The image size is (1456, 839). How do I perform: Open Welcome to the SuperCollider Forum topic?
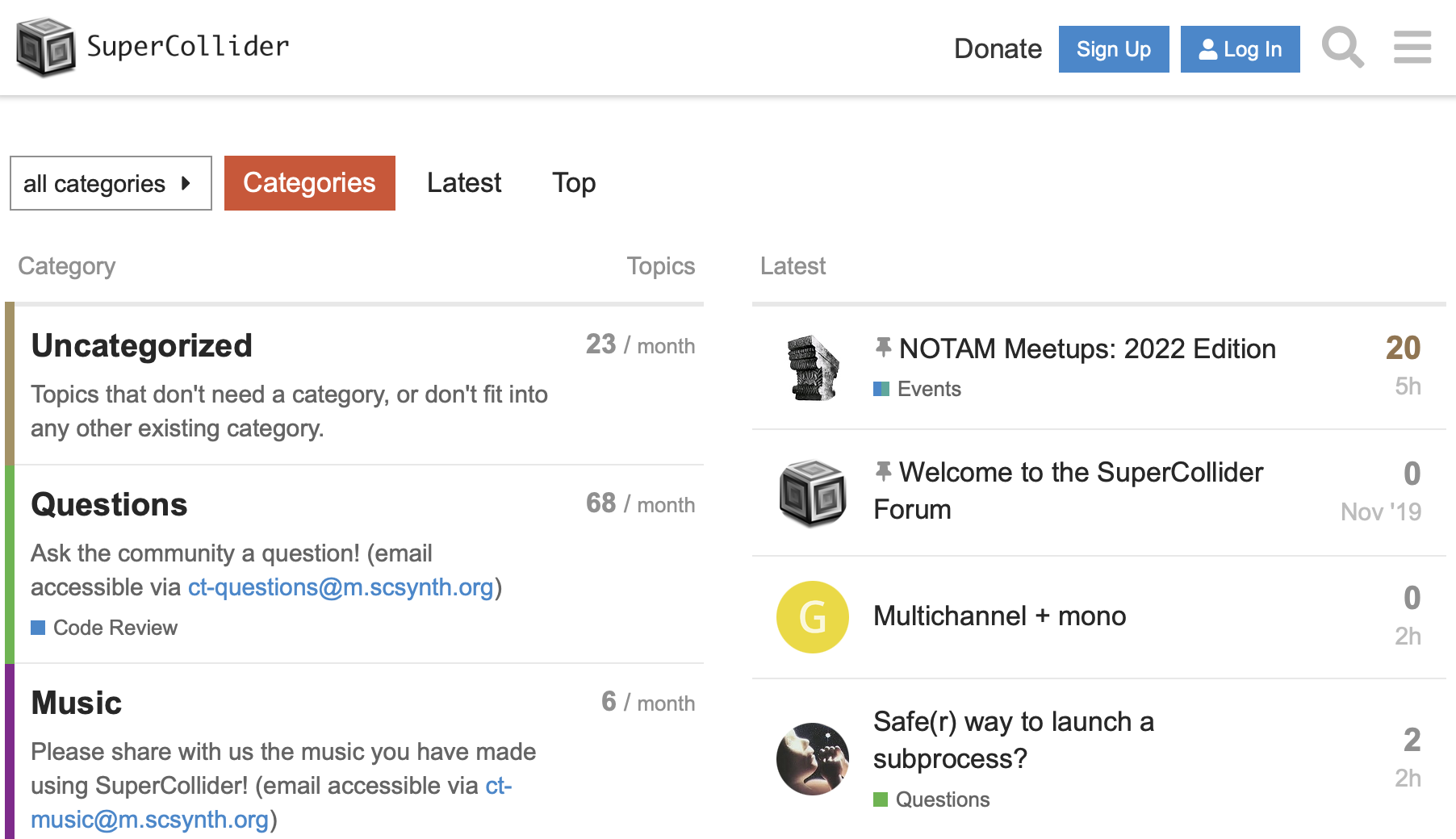[1069, 490]
